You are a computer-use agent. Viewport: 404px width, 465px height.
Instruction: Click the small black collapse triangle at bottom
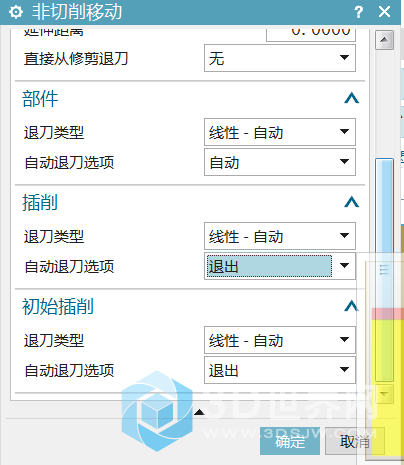click(199, 412)
